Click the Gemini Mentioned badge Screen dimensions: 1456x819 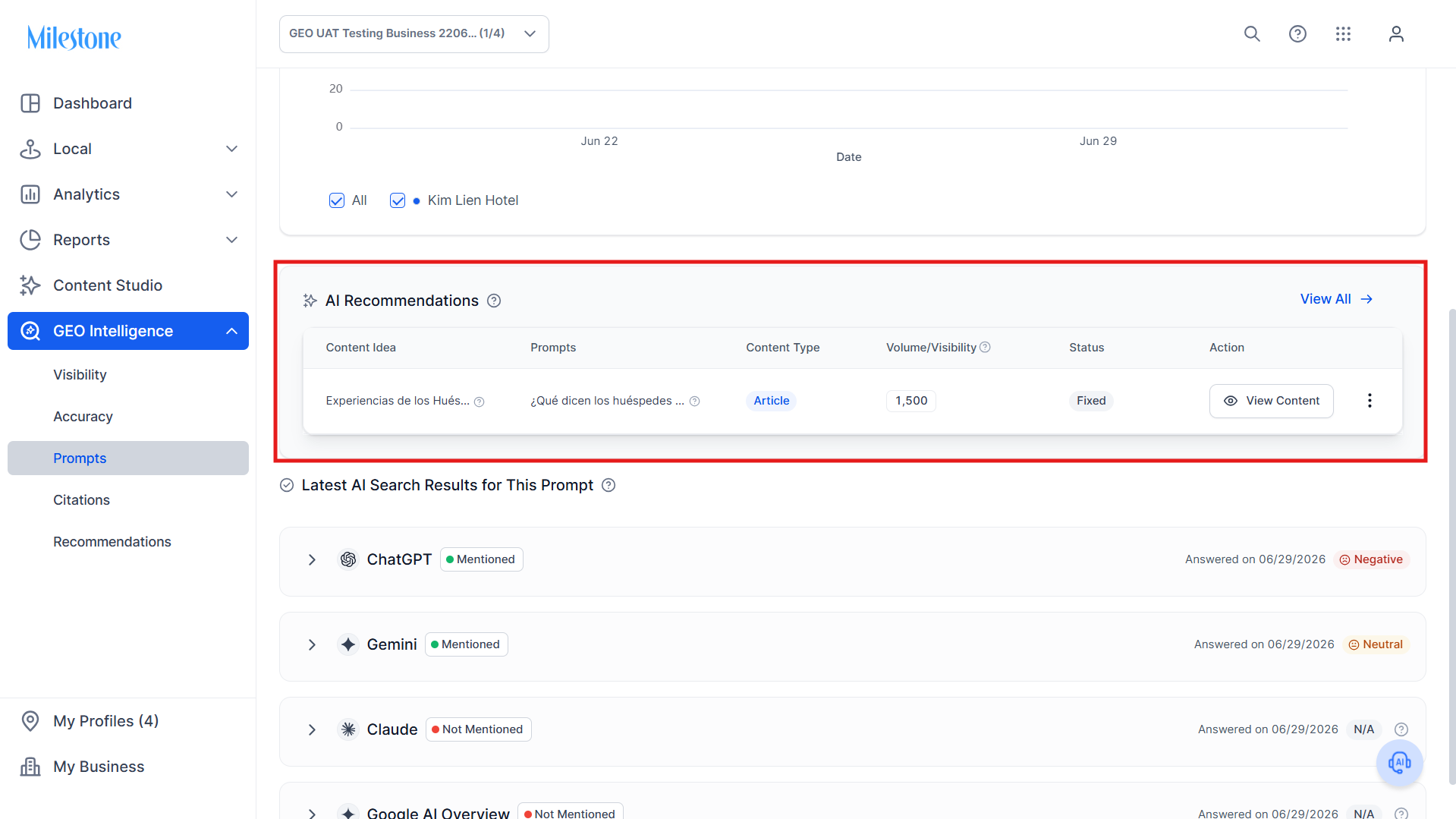point(467,644)
